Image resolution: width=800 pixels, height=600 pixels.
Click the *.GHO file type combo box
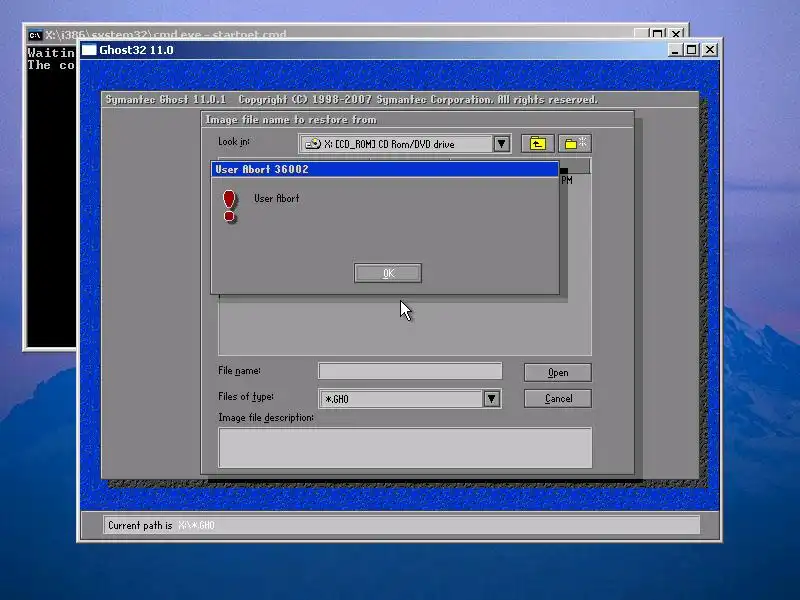pos(410,398)
